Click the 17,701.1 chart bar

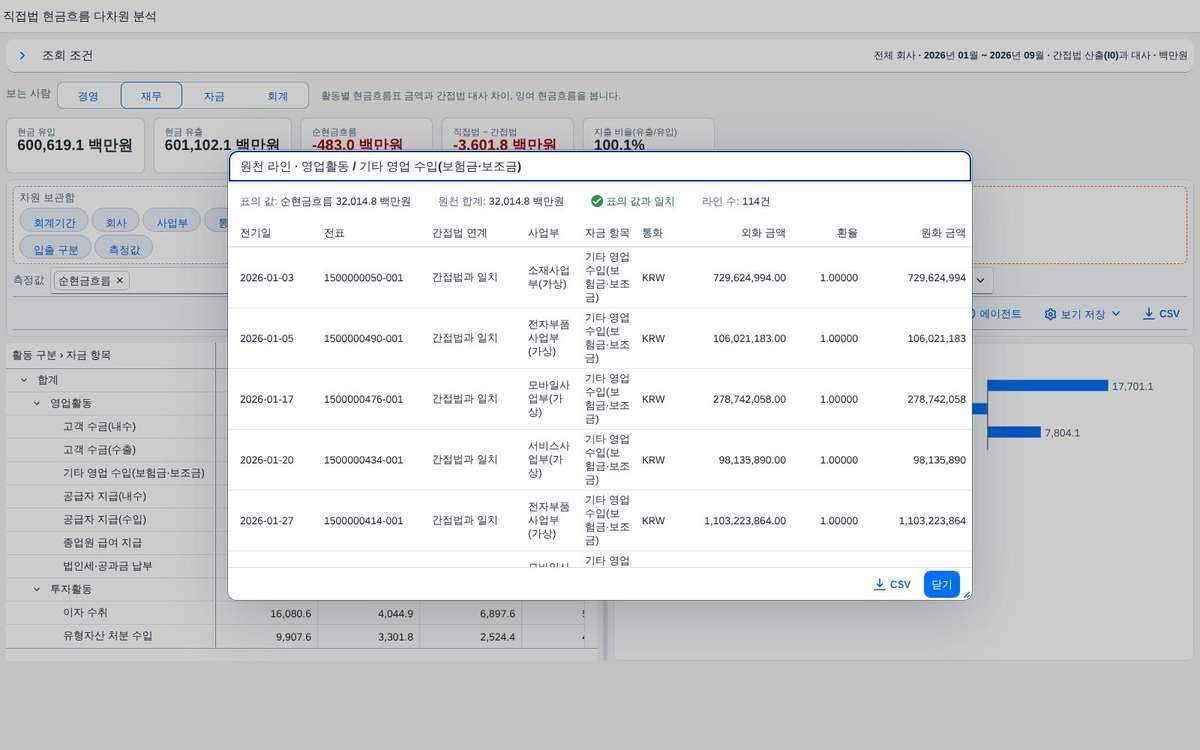(x=1048, y=386)
